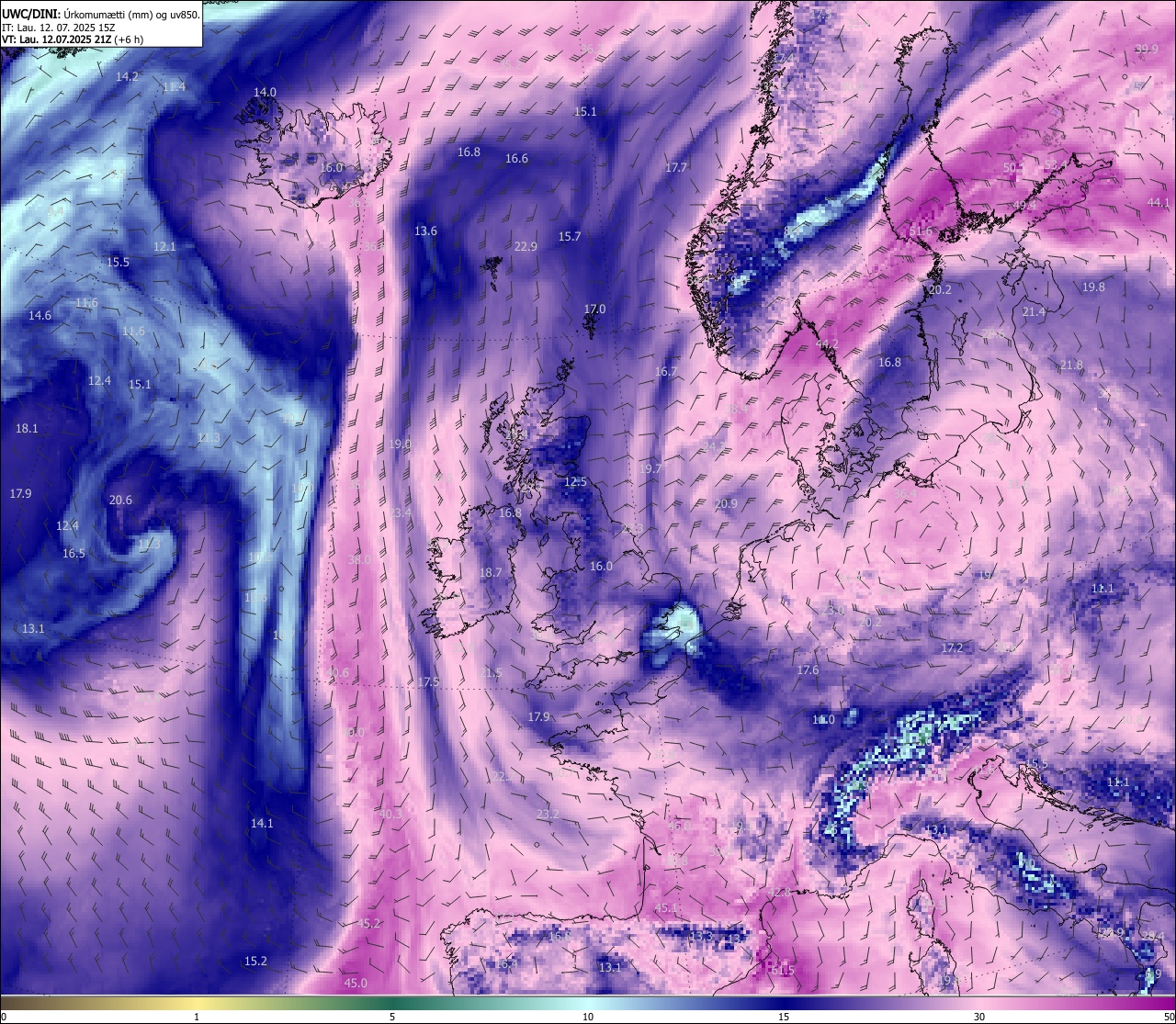
Task: Click the 19.7 value label
Action: [650, 468]
